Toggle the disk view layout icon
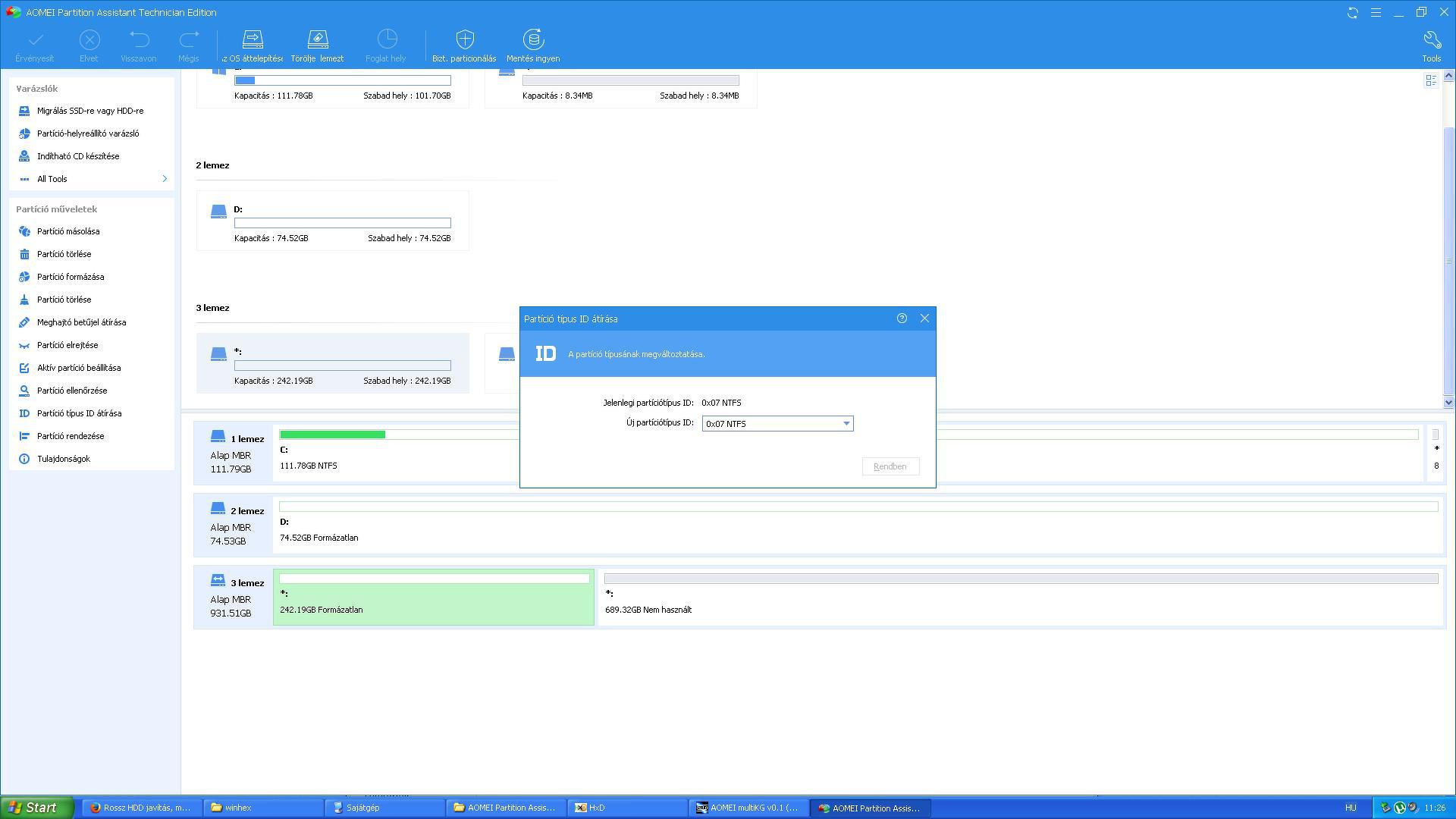This screenshot has height=819, width=1456. [1431, 80]
